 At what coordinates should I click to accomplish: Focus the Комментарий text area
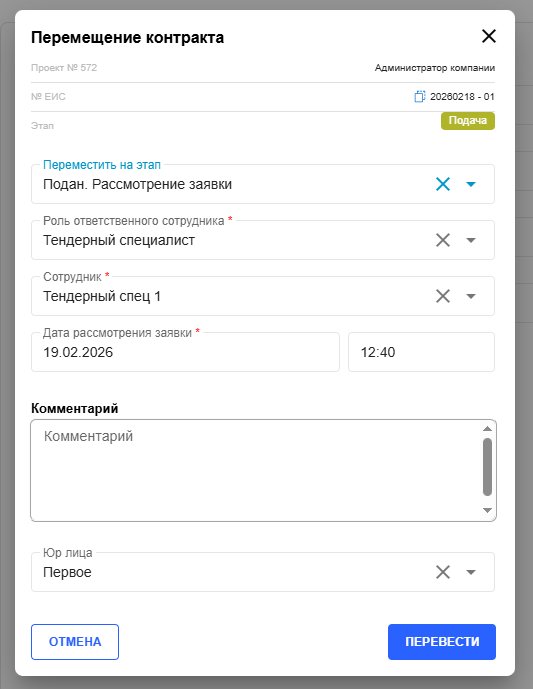point(257,470)
